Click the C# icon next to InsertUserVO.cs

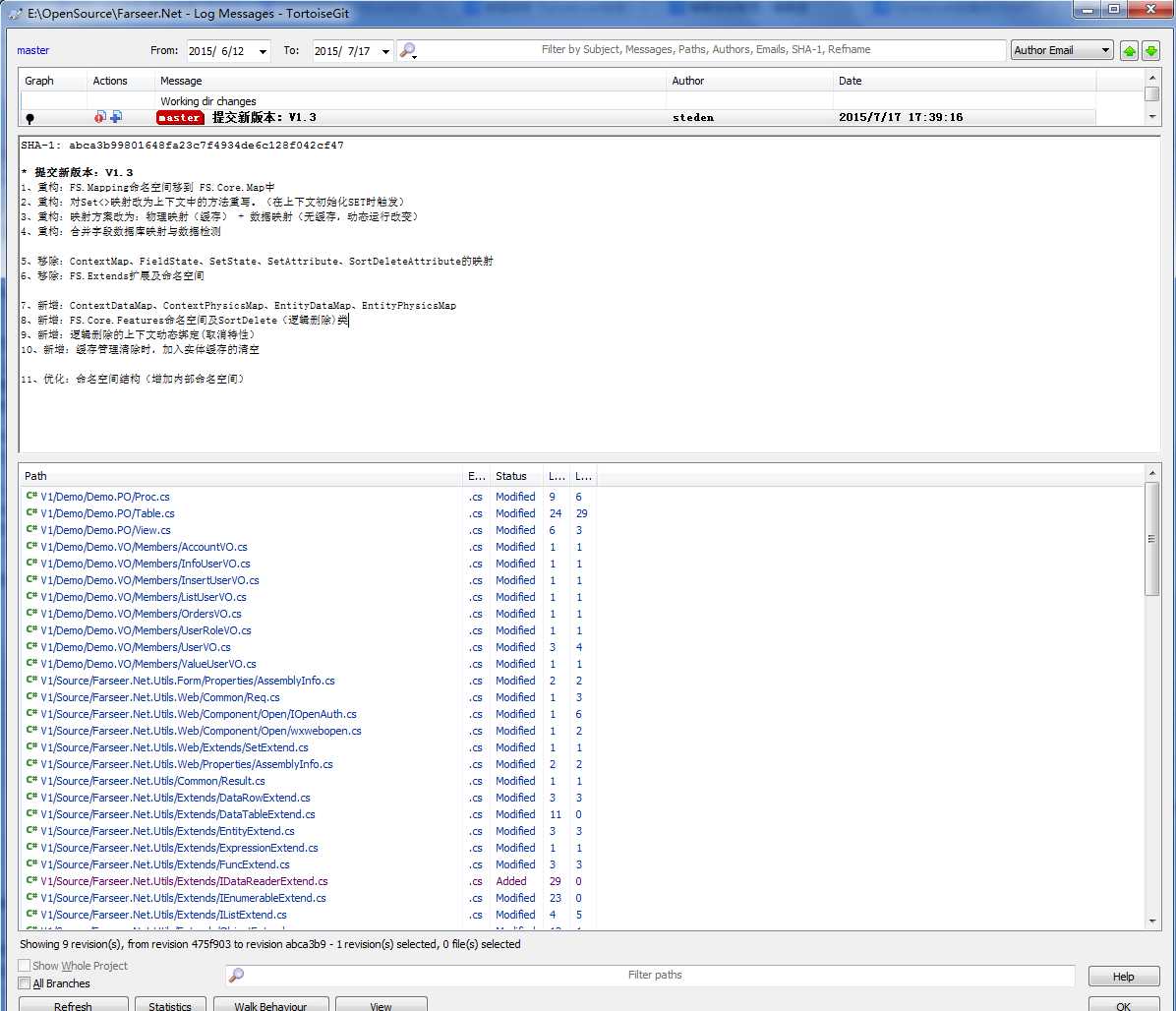(31, 579)
